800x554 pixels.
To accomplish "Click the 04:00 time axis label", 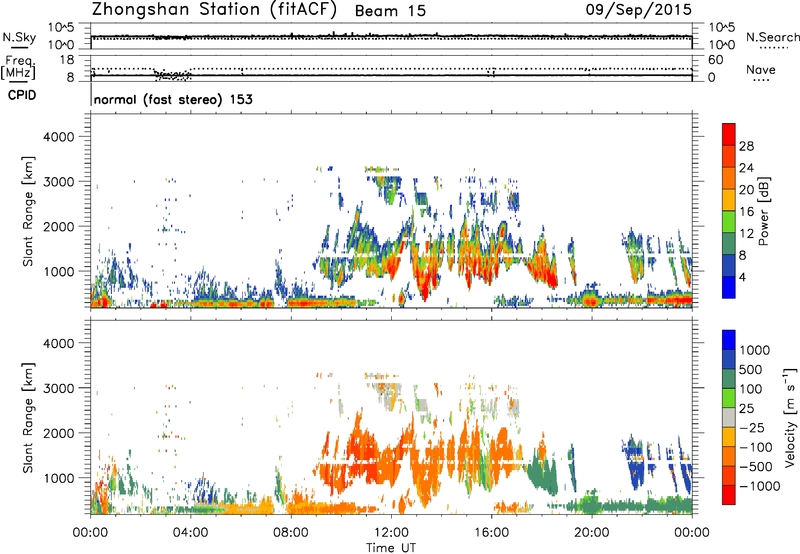I will [x=190, y=533].
